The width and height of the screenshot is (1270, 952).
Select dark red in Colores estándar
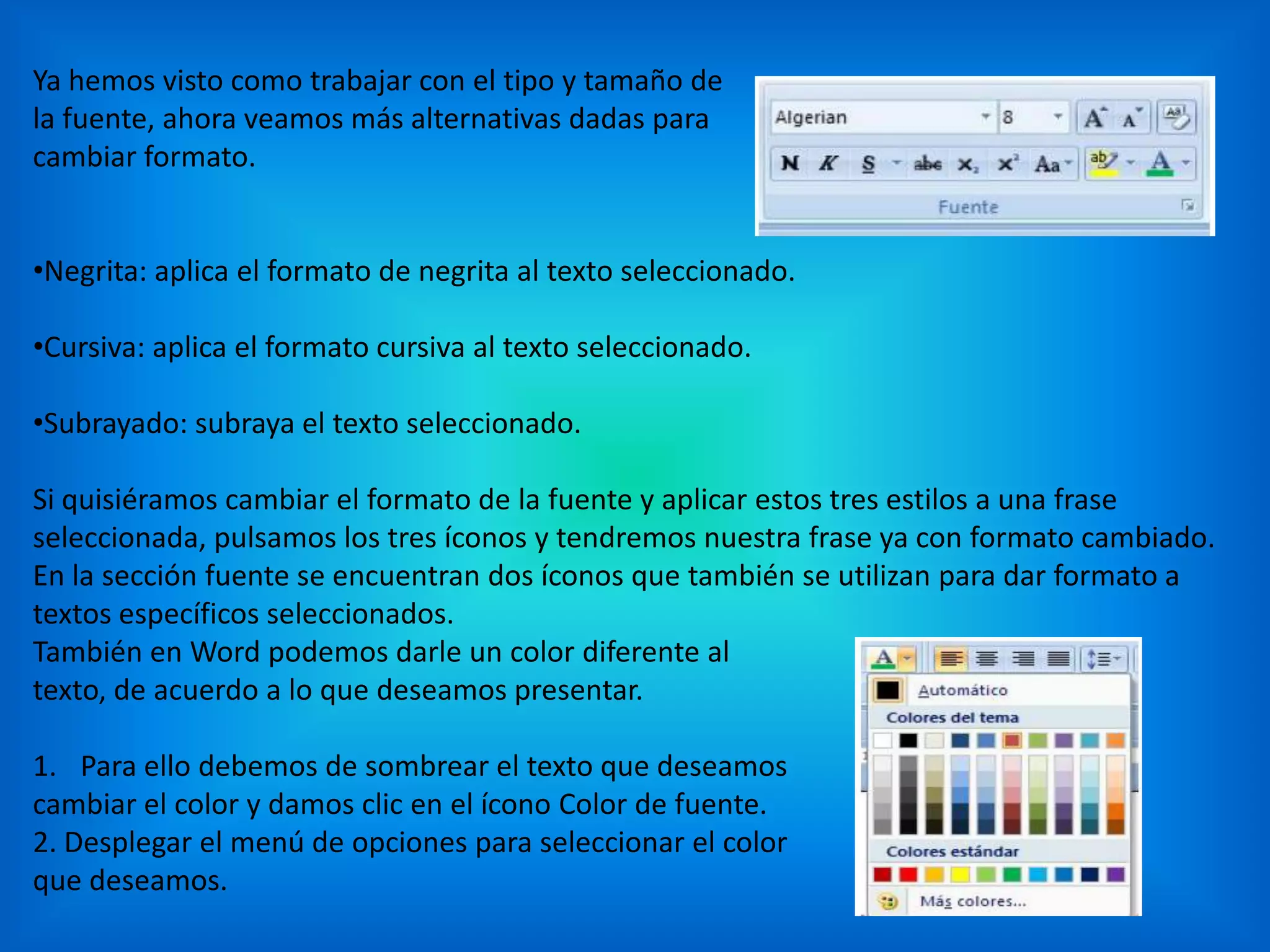[x=882, y=875]
